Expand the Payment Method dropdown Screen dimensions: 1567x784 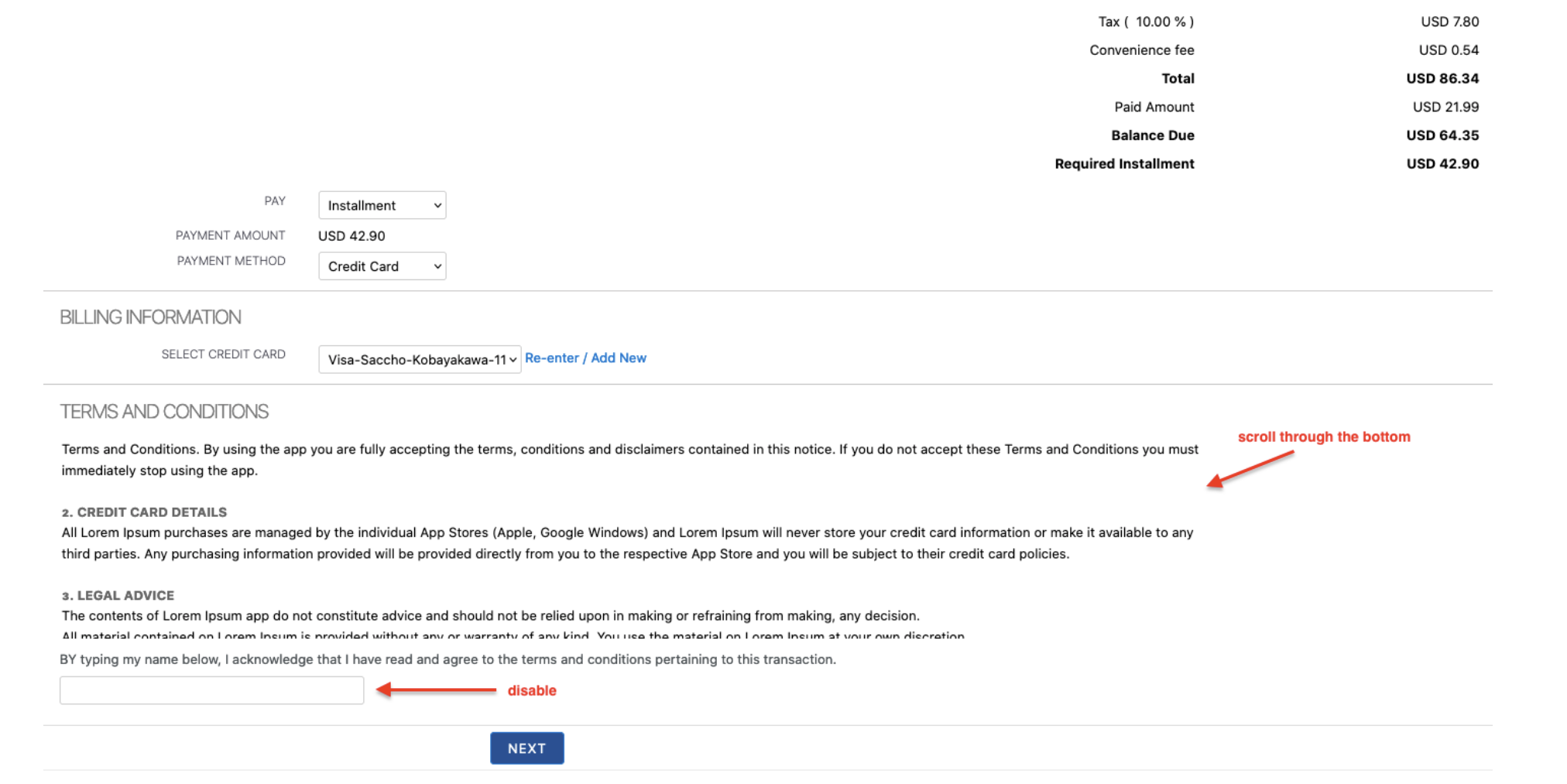[382, 266]
